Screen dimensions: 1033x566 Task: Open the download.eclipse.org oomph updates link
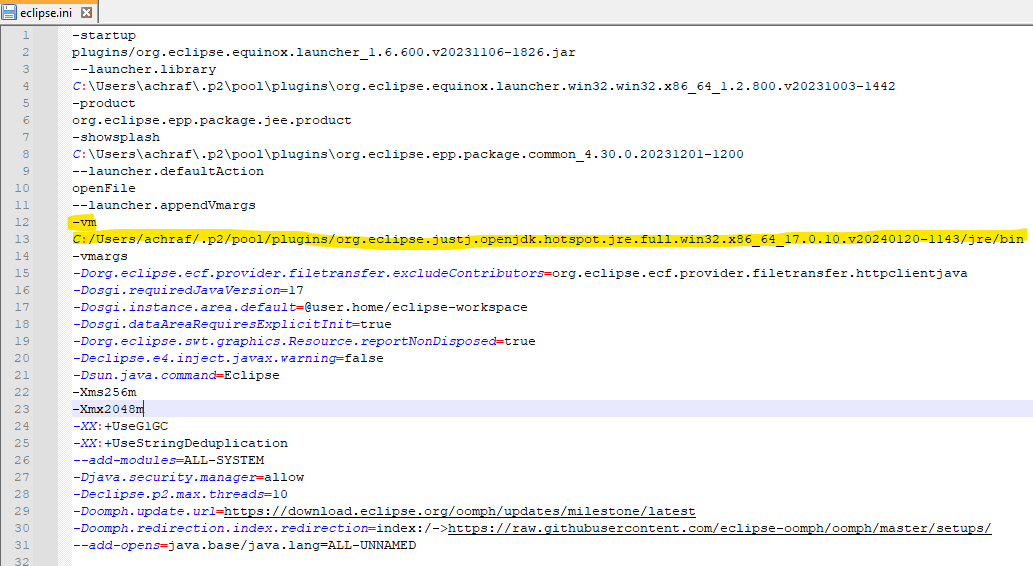pos(459,511)
